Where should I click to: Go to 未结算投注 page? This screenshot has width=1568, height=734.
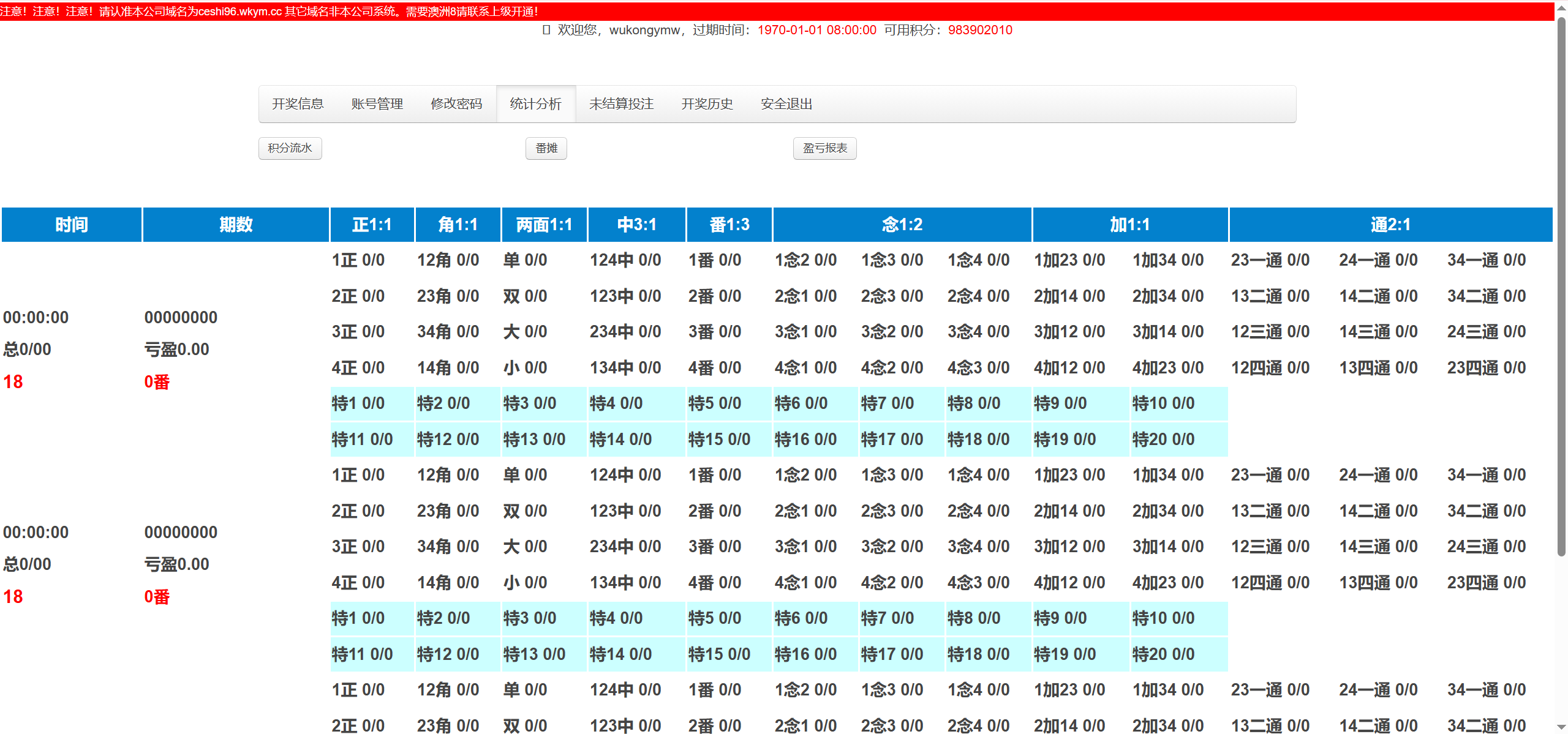(621, 104)
